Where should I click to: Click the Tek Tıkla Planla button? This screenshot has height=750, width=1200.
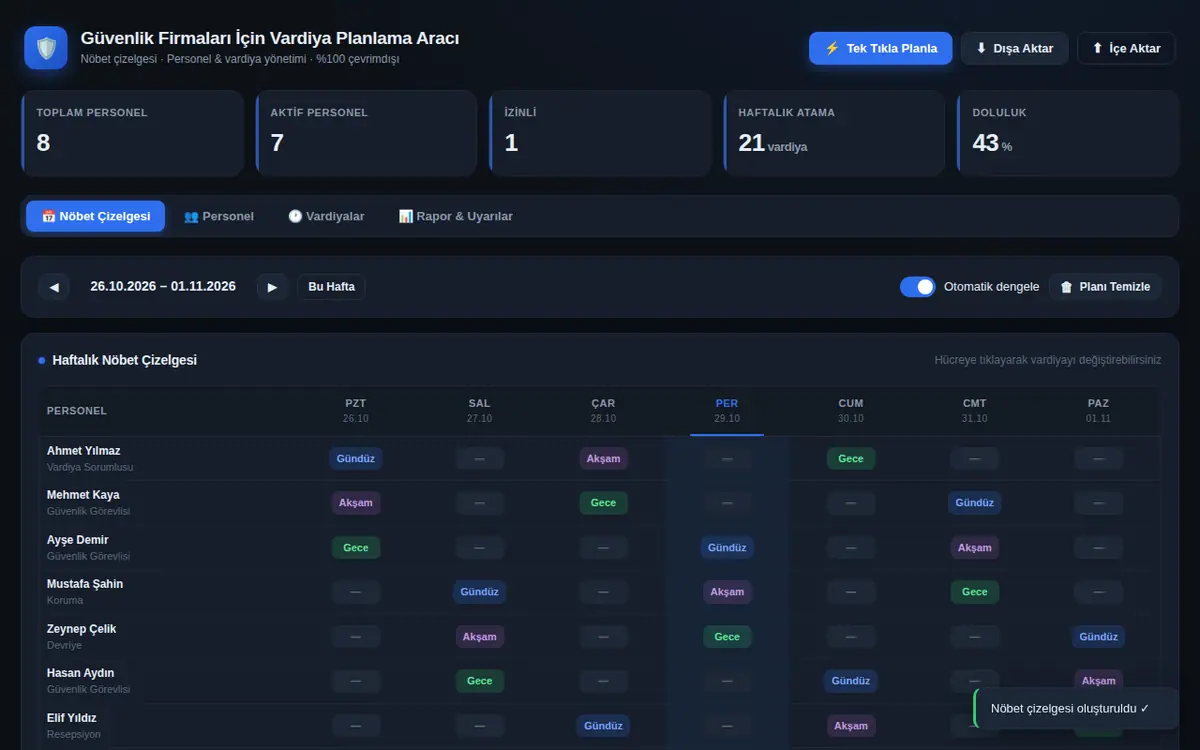point(881,48)
